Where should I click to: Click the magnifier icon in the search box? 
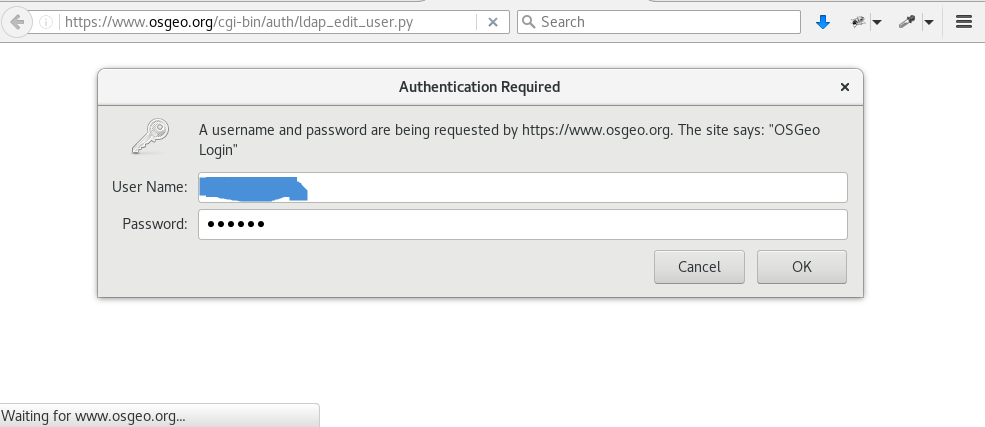[x=529, y=21]
